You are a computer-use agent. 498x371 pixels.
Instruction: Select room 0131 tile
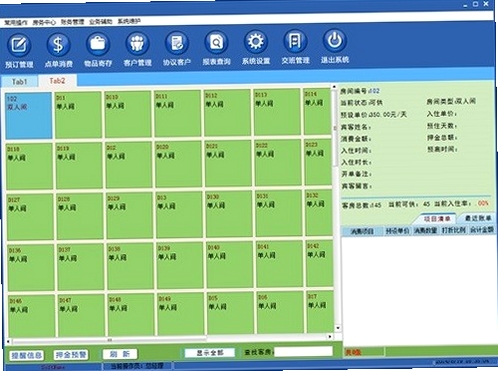(x=278, y=213)
